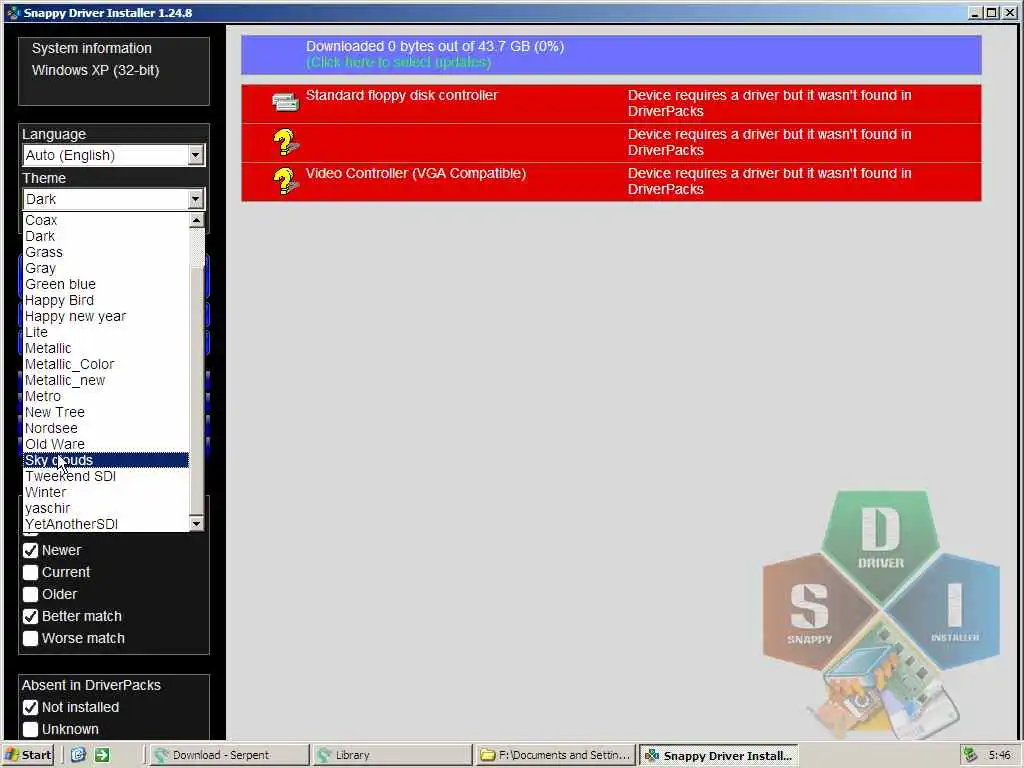Select the Lite theme
This screenshot has height=768, width=1024.
click(x=106, y=332)
